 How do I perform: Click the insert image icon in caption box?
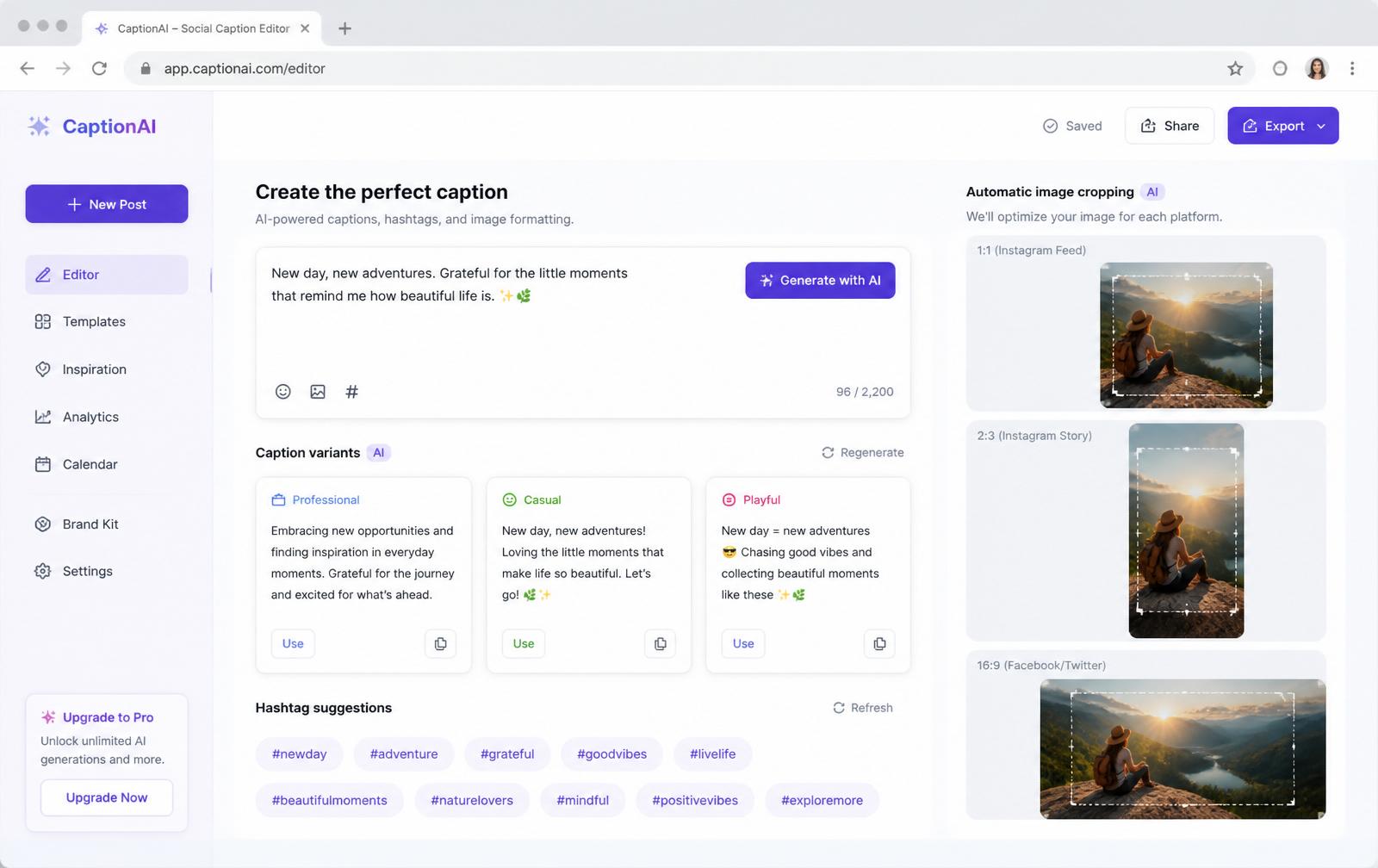pyautogui.click(x=318, y=392)
